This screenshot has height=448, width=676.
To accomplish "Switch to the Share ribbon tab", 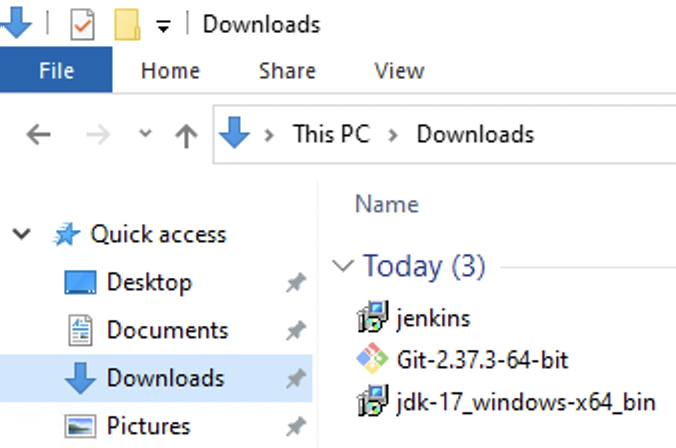I will [287, 71].
